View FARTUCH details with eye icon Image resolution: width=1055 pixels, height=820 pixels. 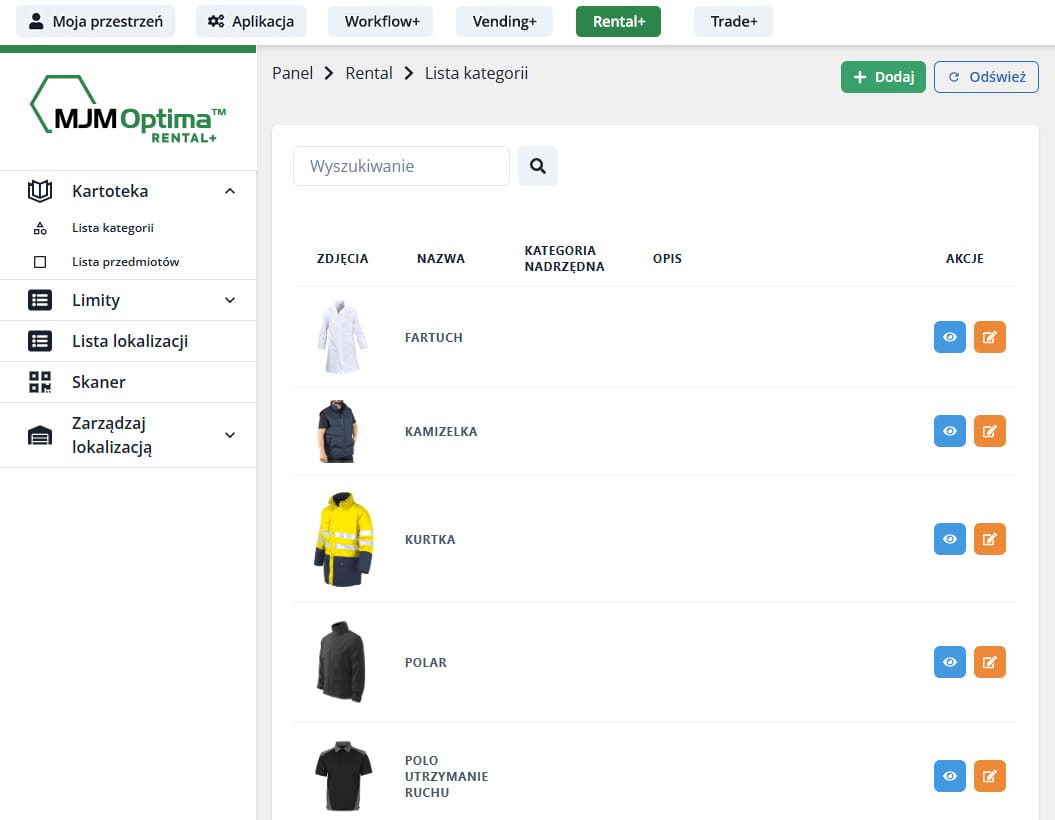pyautogui.click(x=949, y=338)
